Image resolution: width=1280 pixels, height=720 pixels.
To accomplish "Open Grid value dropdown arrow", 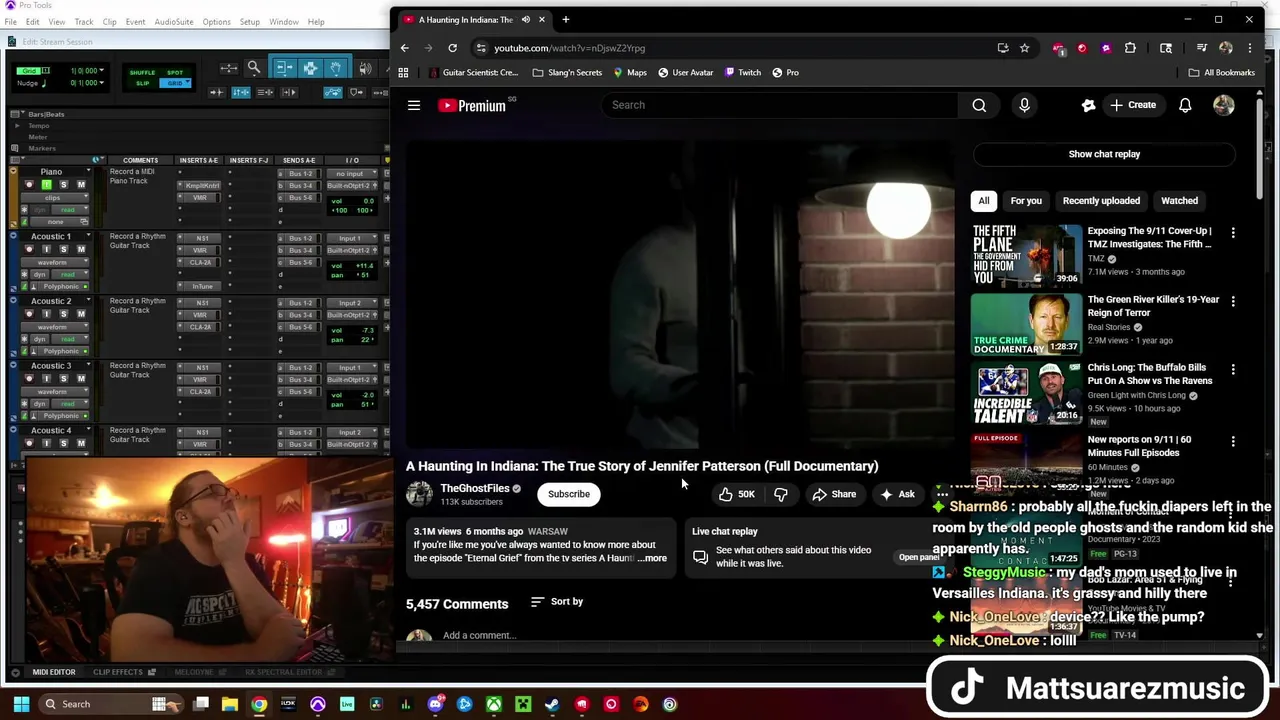I will pos(102,70).
